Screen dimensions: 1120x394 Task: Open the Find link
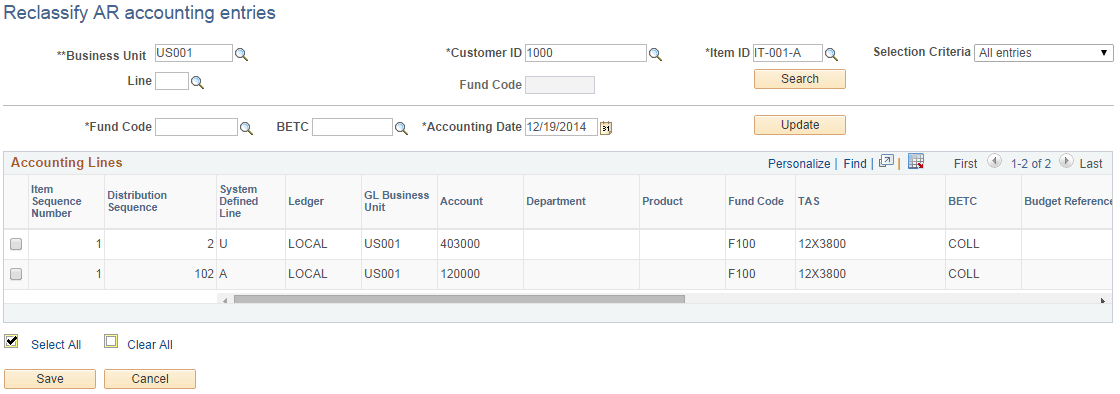(855, 163)
